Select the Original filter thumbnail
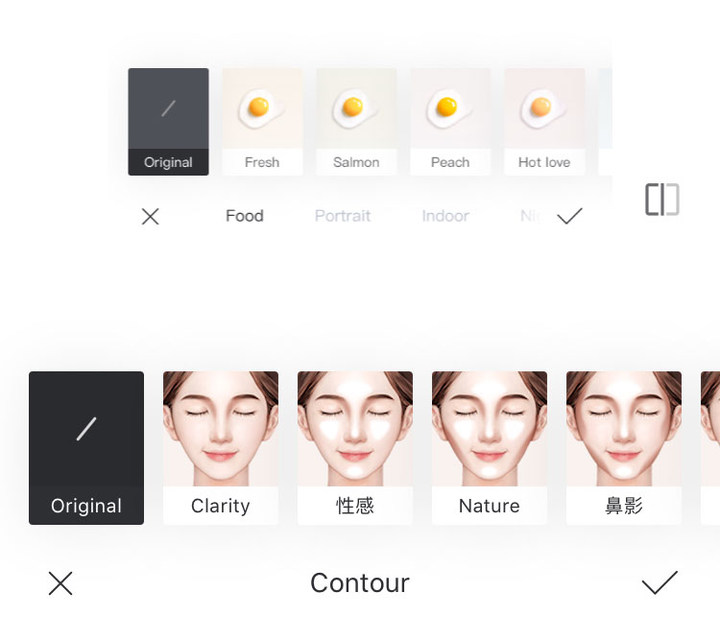Image resolution: width=720 pixels, height=640 pixels. click(168, 122)
